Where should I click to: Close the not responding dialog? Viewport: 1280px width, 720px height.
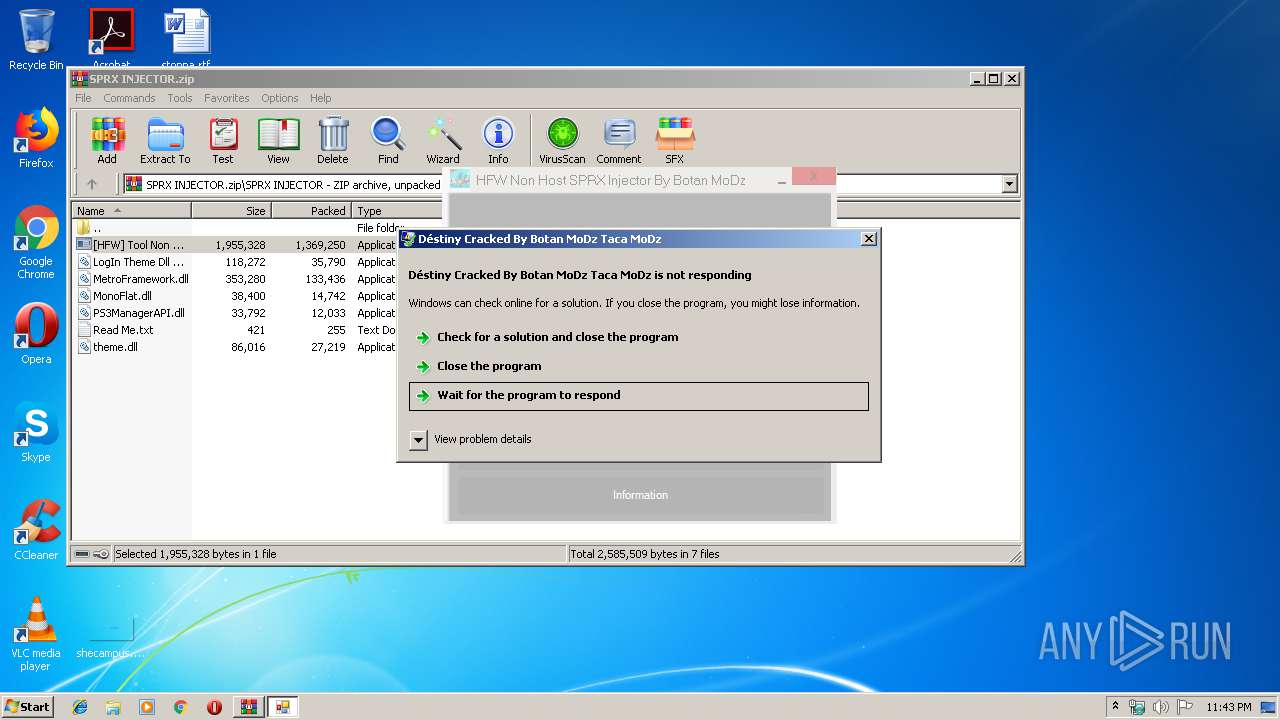point(869,238)
